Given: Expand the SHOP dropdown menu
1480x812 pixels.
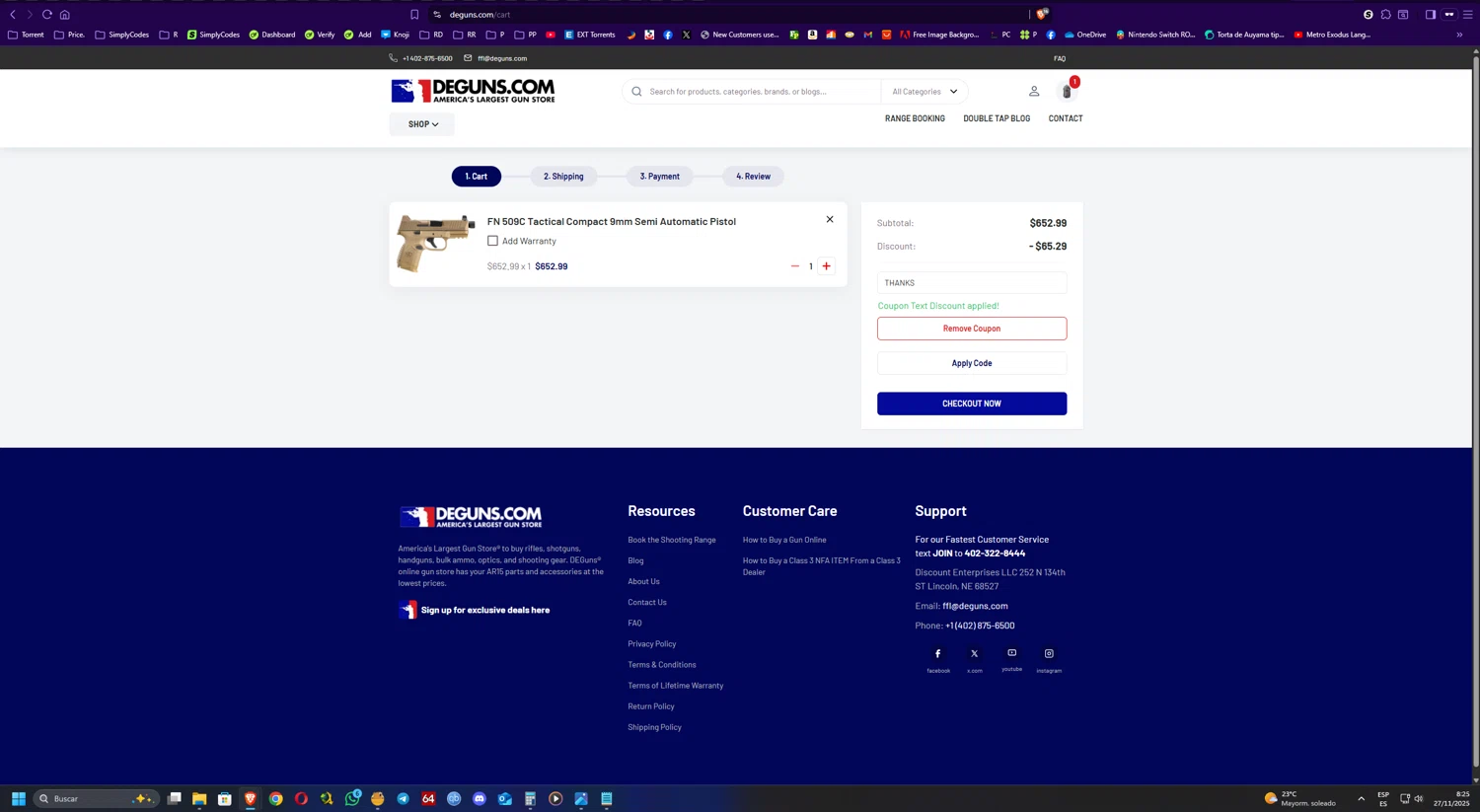Looking at the screenshot, I should tap(422, 124).
